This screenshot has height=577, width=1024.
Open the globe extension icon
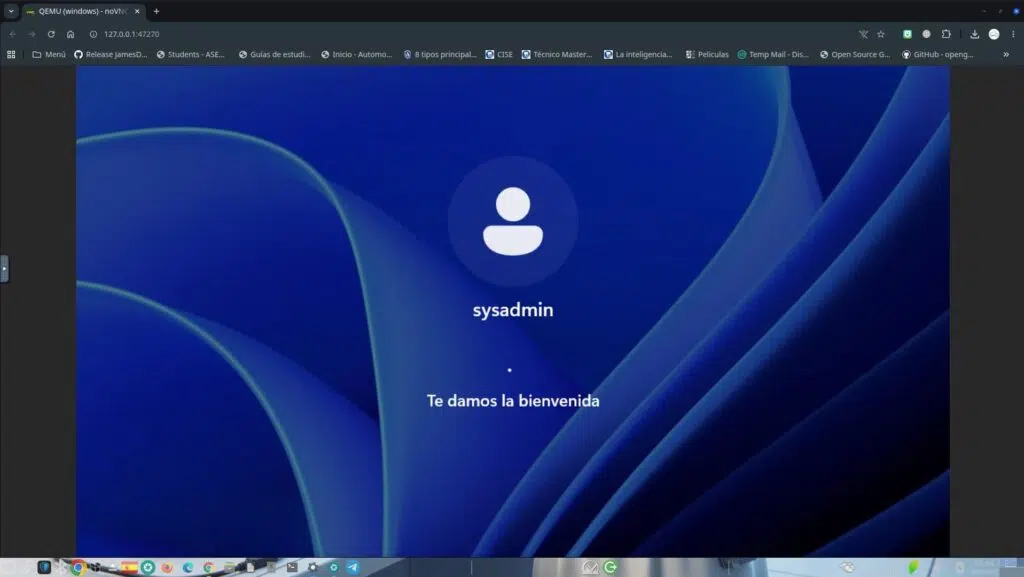pyautogui.click(x=926, y=34)
